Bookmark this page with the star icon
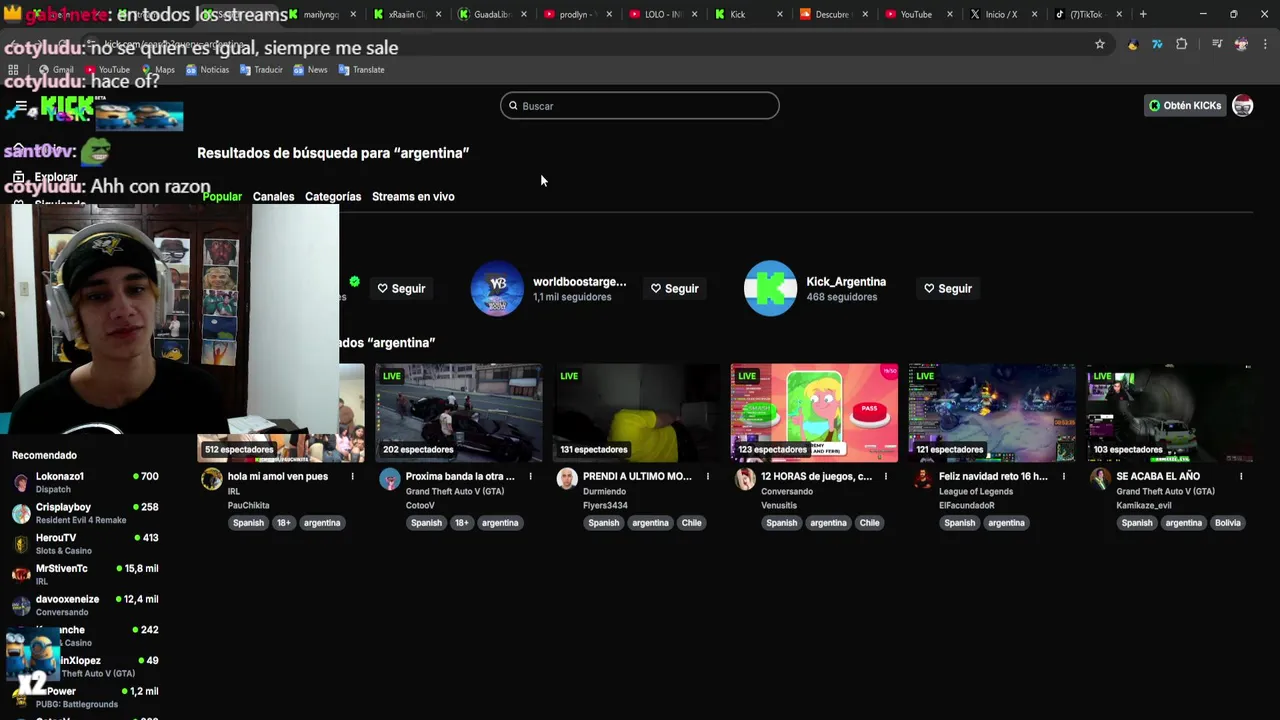 tap(1100, 44)
